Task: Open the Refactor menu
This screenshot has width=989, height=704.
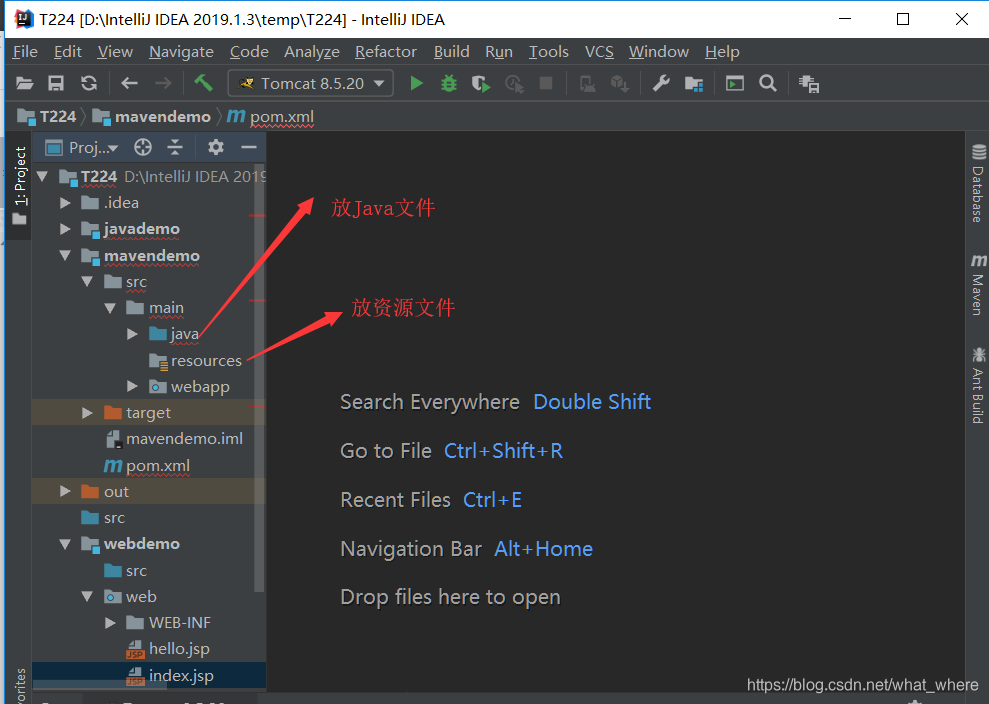Action: (386, 52)
